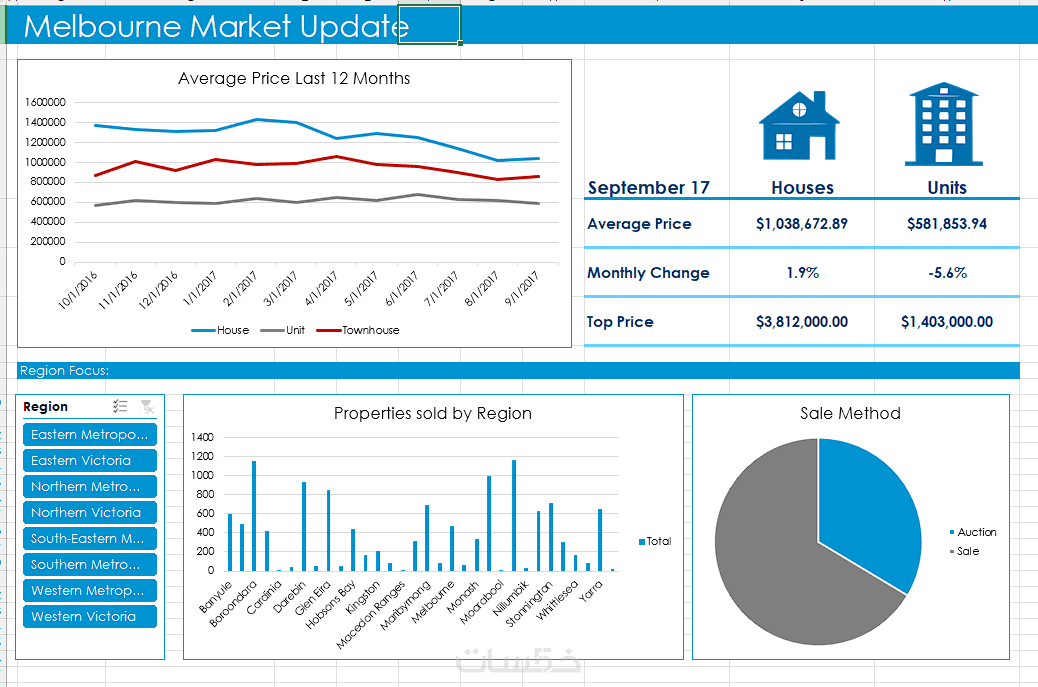This screenshot has width=1038, height=687.
Task: Click the Unit legend entry
Action: pos(283,330)
